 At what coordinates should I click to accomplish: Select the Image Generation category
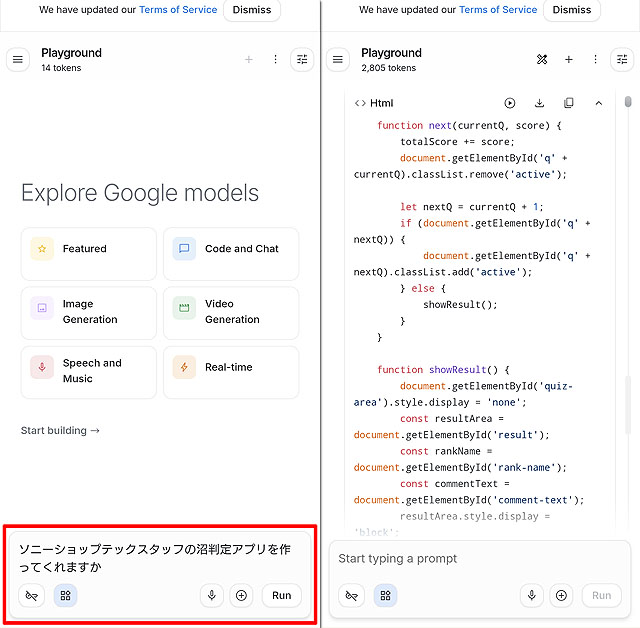[x=88, y=312]
